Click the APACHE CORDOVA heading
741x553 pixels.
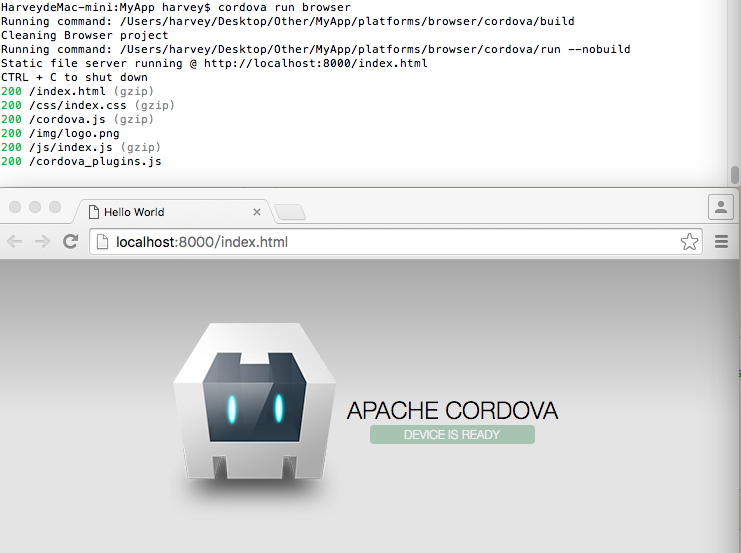pyautogui.click(x=452, y=410)
